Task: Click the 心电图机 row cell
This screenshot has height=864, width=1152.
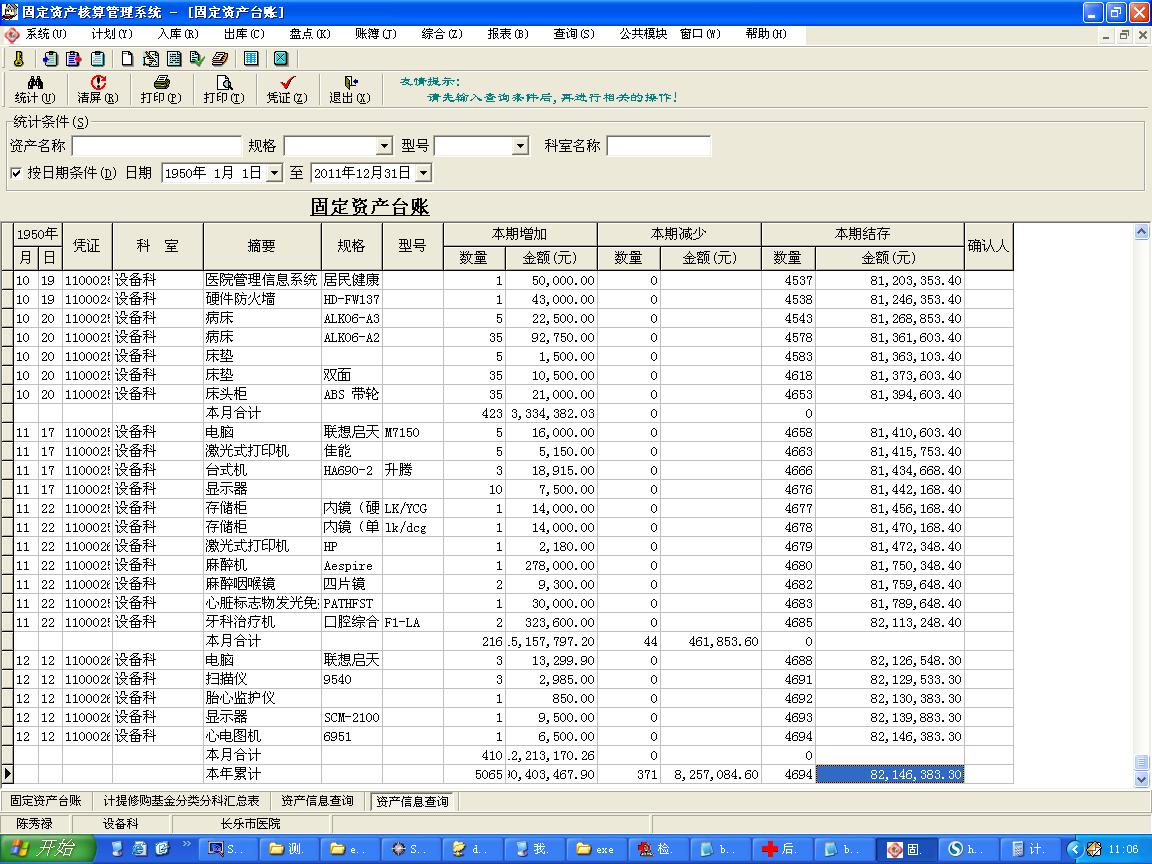Action: coord(262,736)
